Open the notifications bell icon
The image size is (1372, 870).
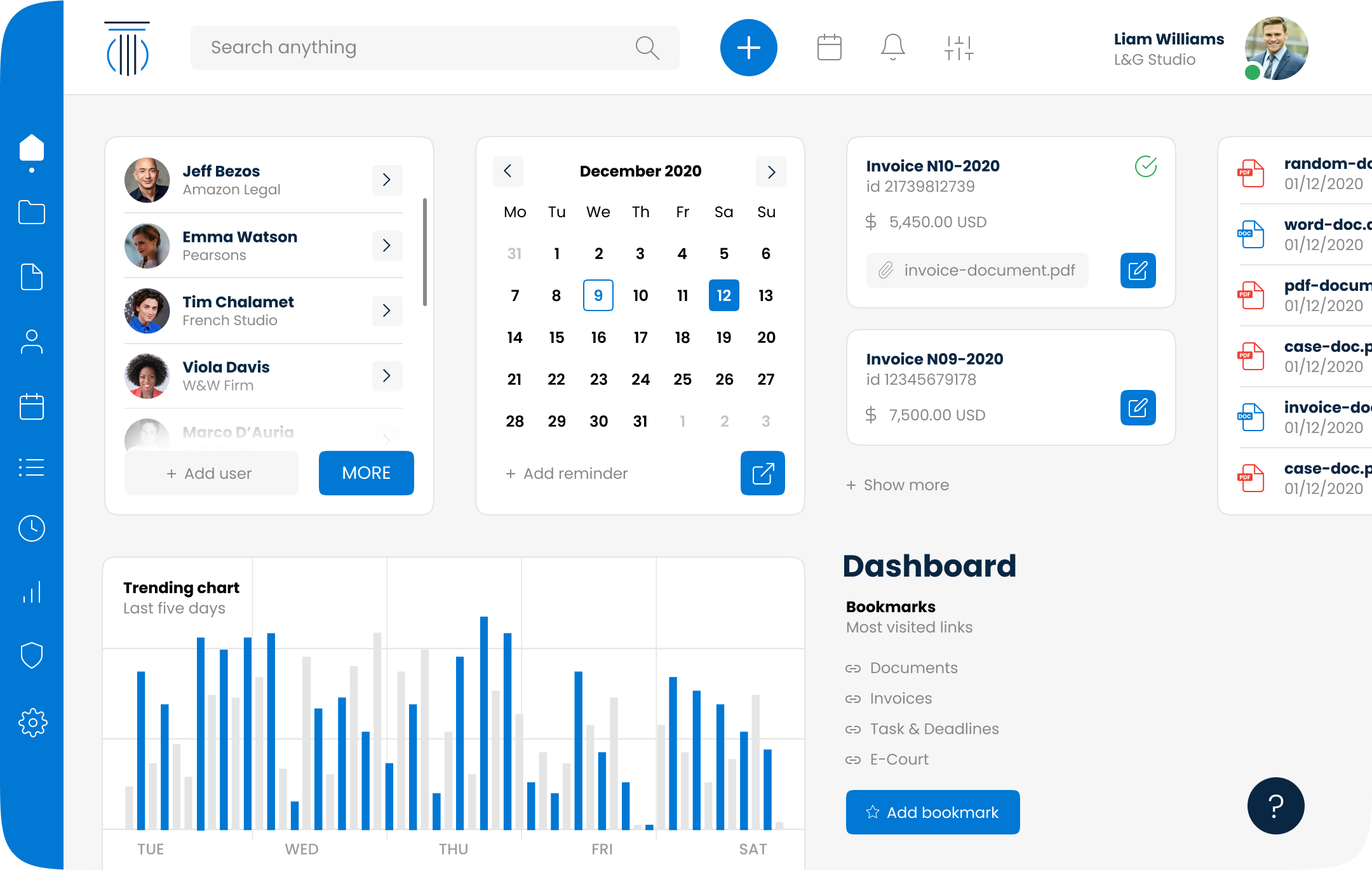892,48
